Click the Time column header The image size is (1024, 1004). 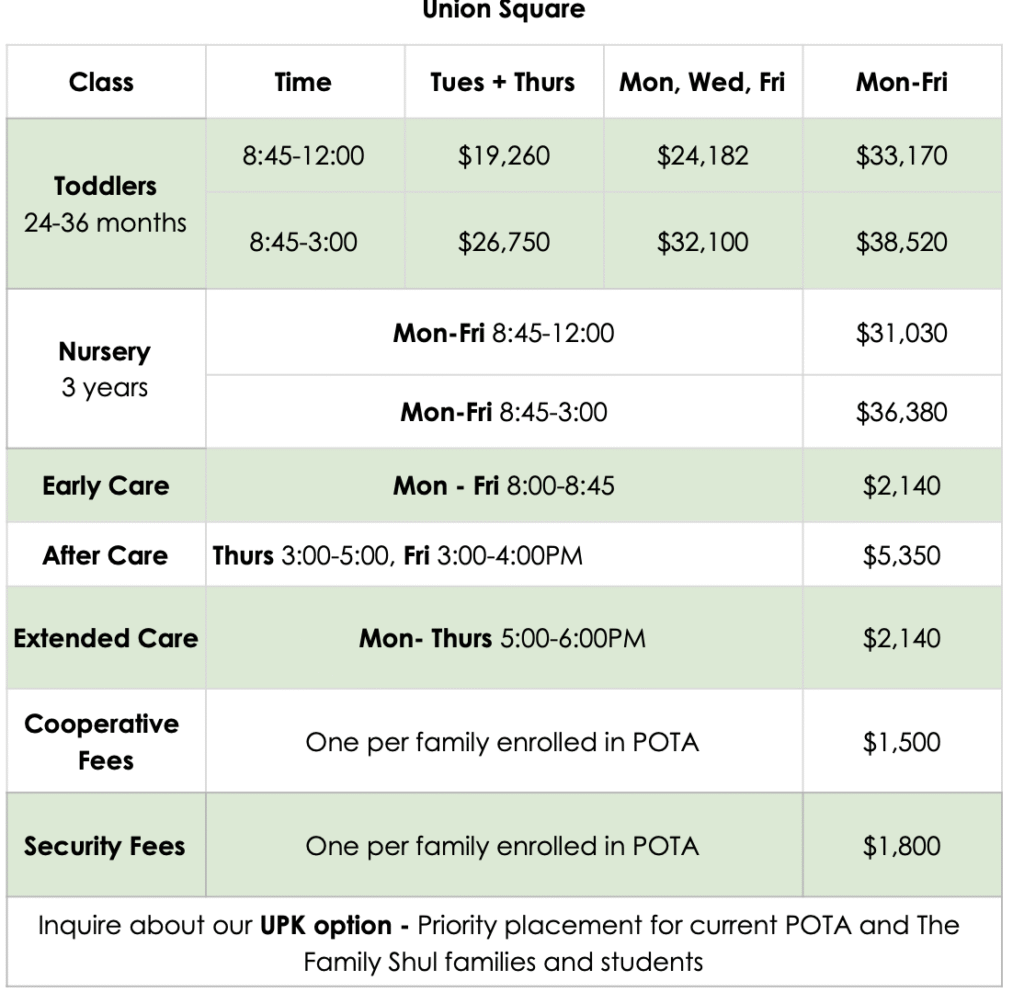tap(303, 82)
